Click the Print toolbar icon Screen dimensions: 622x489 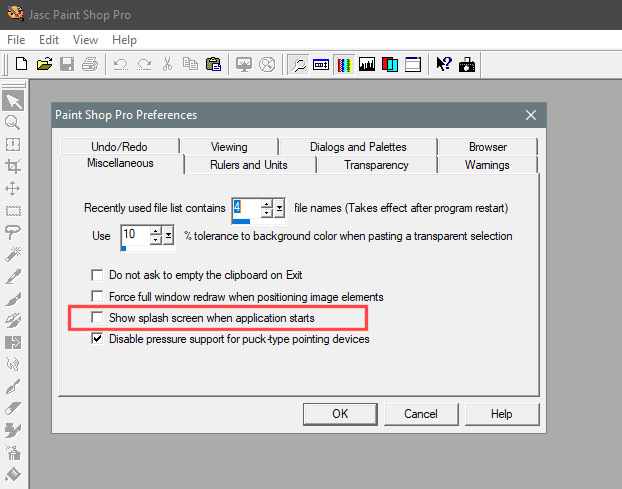click(90, 64)
